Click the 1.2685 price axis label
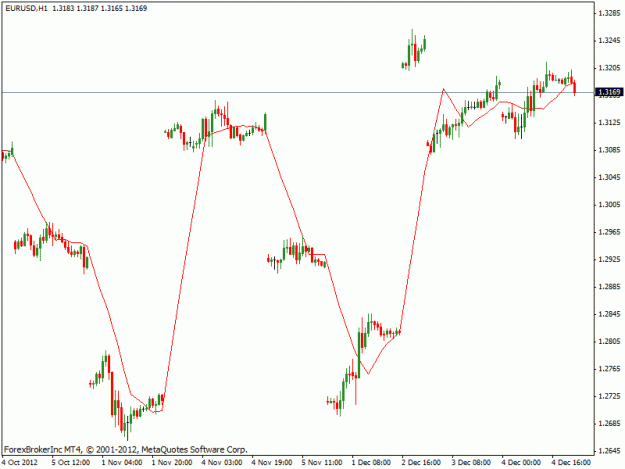This screenshot has height=469, width=625. click(x=609, y=424)
